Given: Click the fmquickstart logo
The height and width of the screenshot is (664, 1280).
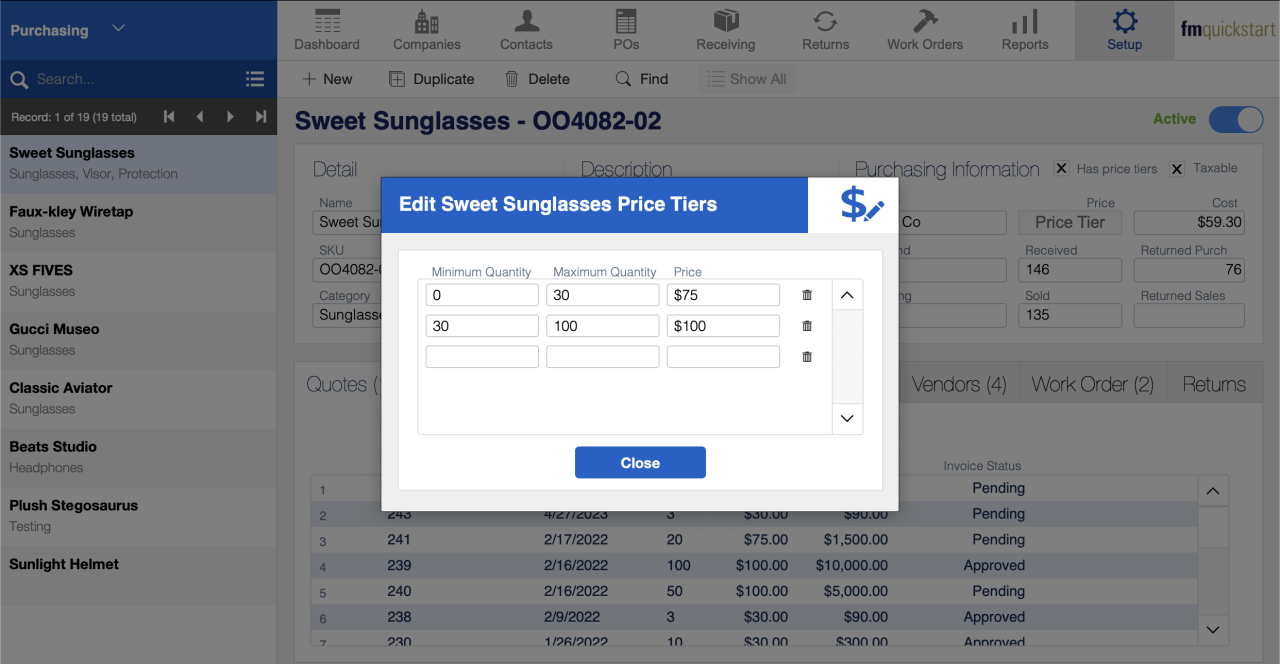Looking at the screenshot, I should tap(1227, 29).
